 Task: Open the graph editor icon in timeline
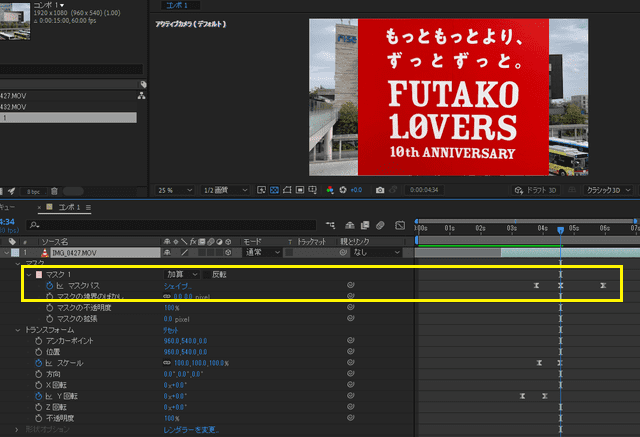coord(400,225)
